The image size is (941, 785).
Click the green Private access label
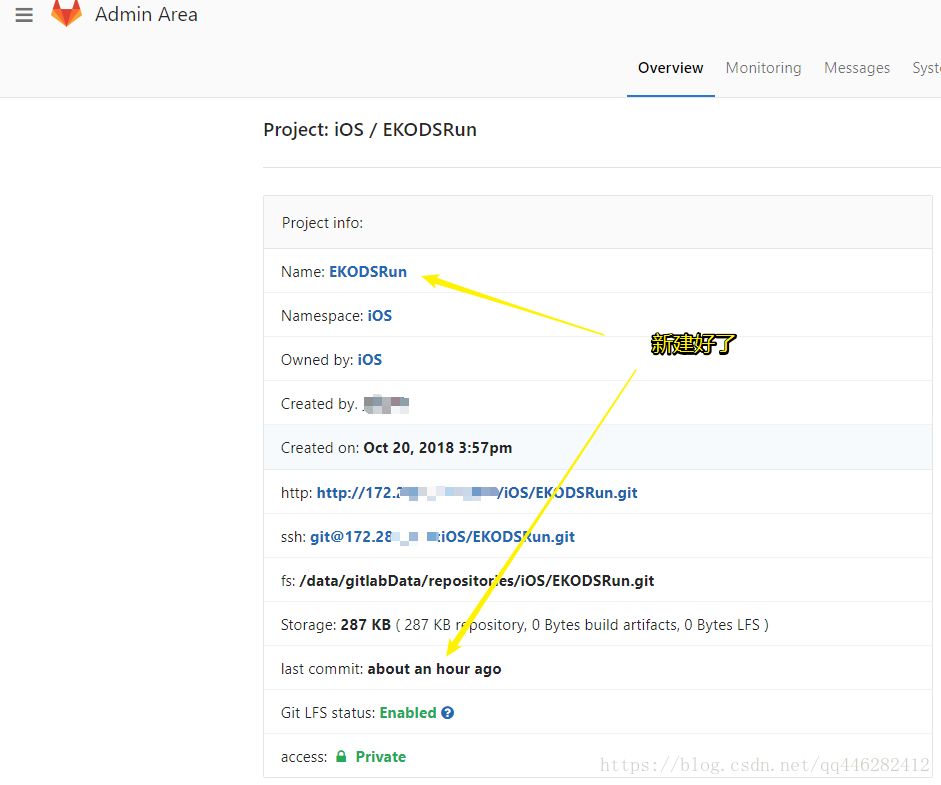click(x=379, y=756)
